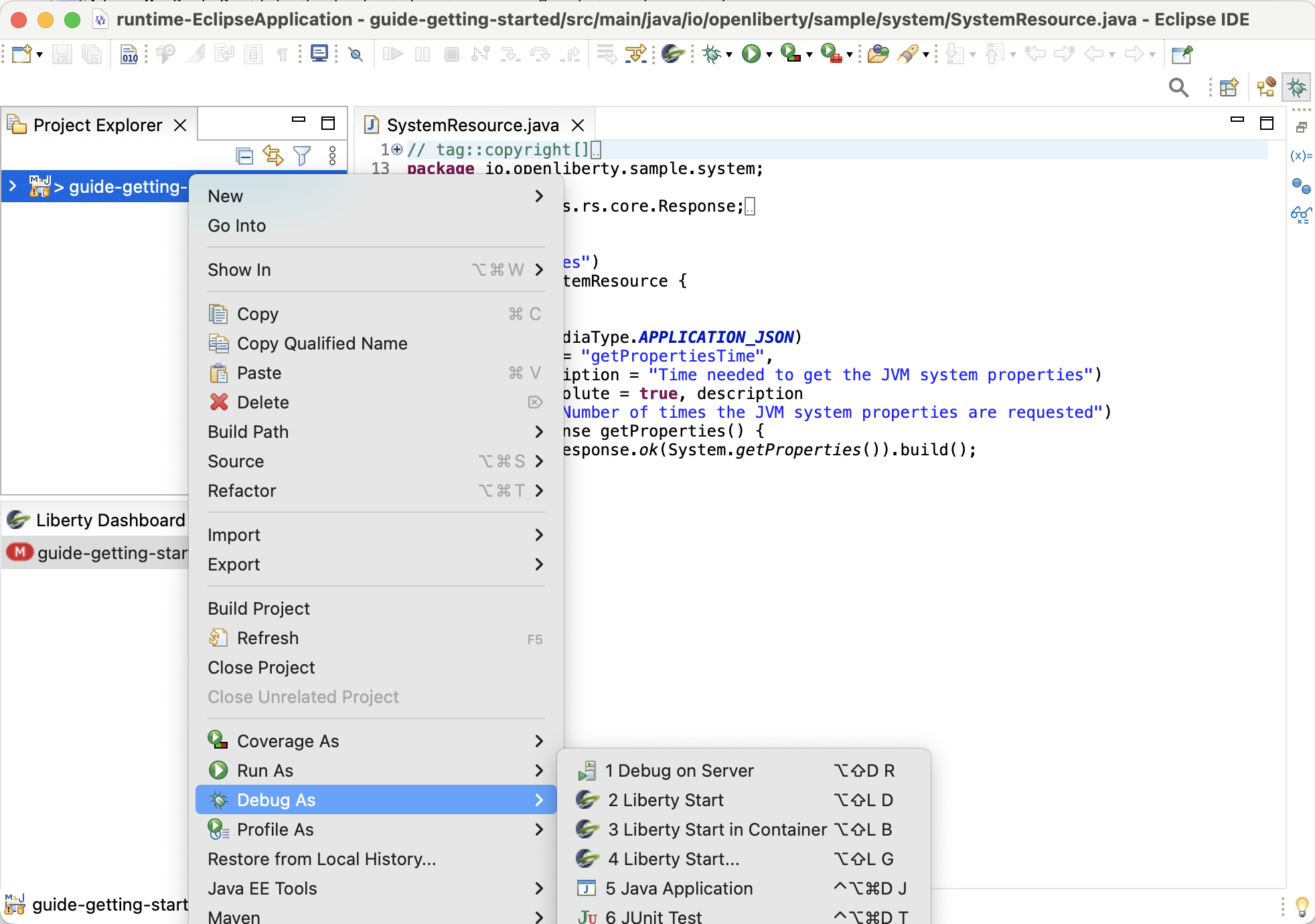Open dropdown arrow next to Coverage toolbar button
The image size is (1315, 924).
[x=809, y=55]
